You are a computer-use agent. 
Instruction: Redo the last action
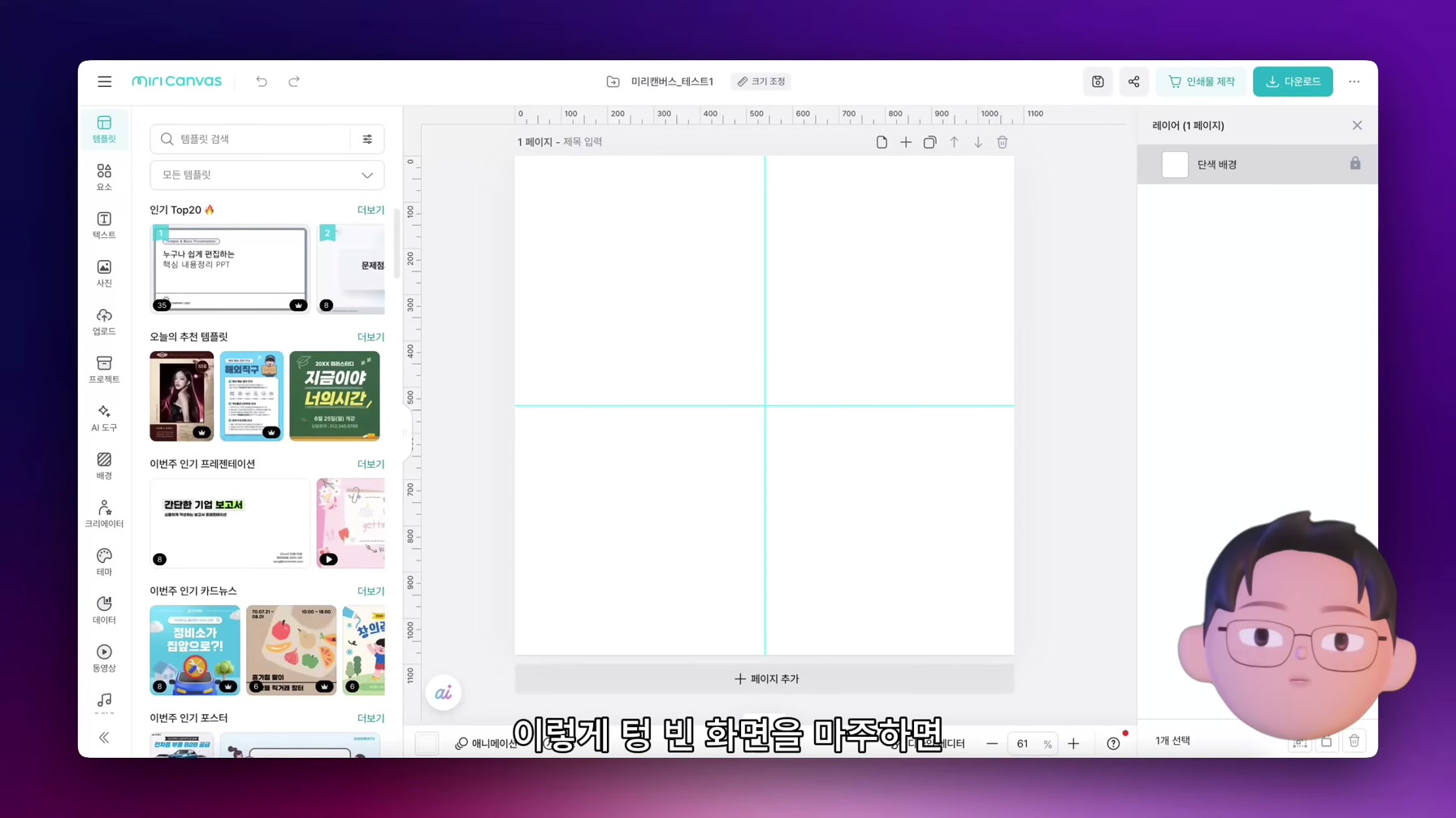(x=294, y=81)
